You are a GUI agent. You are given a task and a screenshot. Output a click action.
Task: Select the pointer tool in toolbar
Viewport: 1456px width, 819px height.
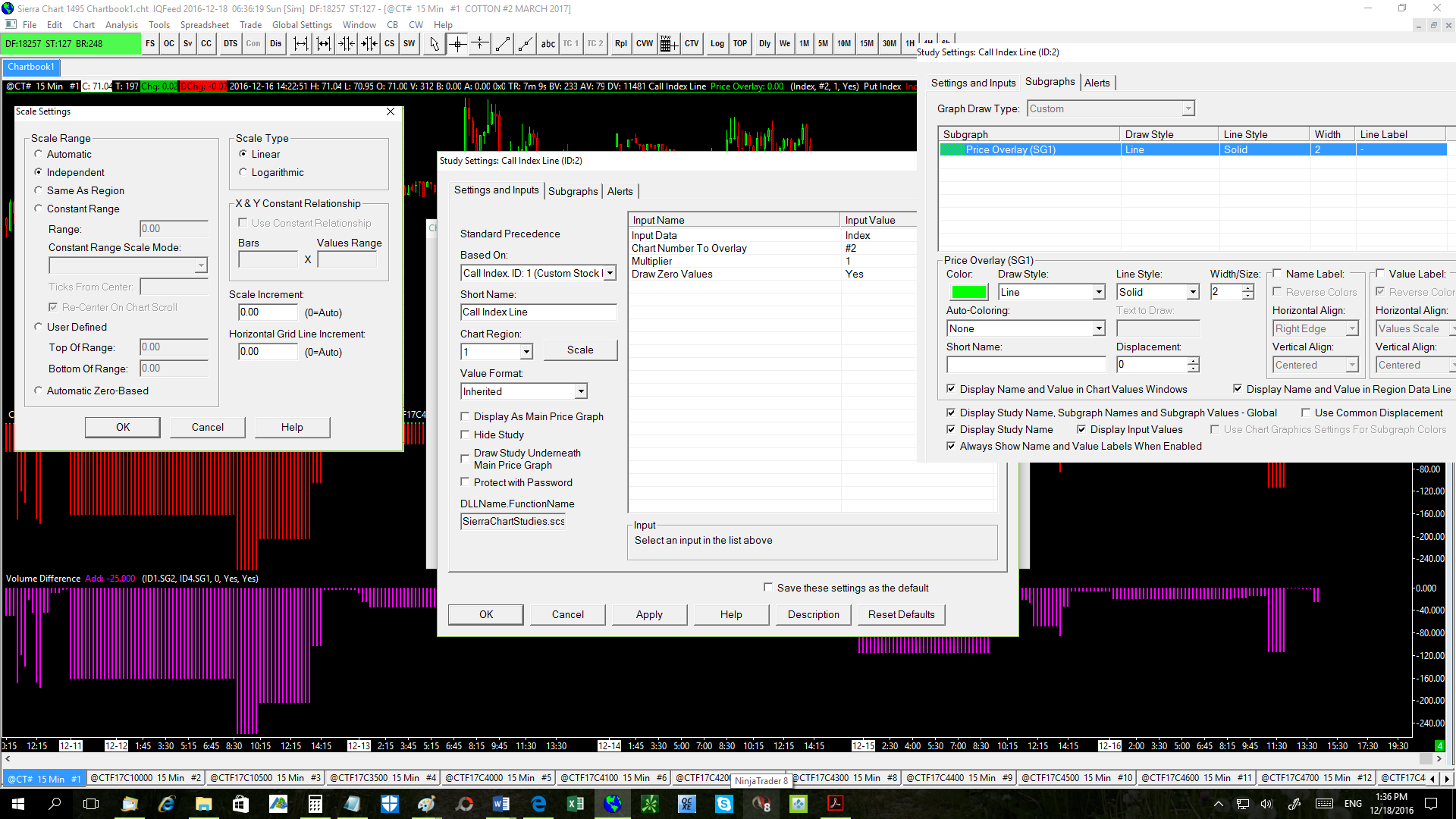click(434, 44)
